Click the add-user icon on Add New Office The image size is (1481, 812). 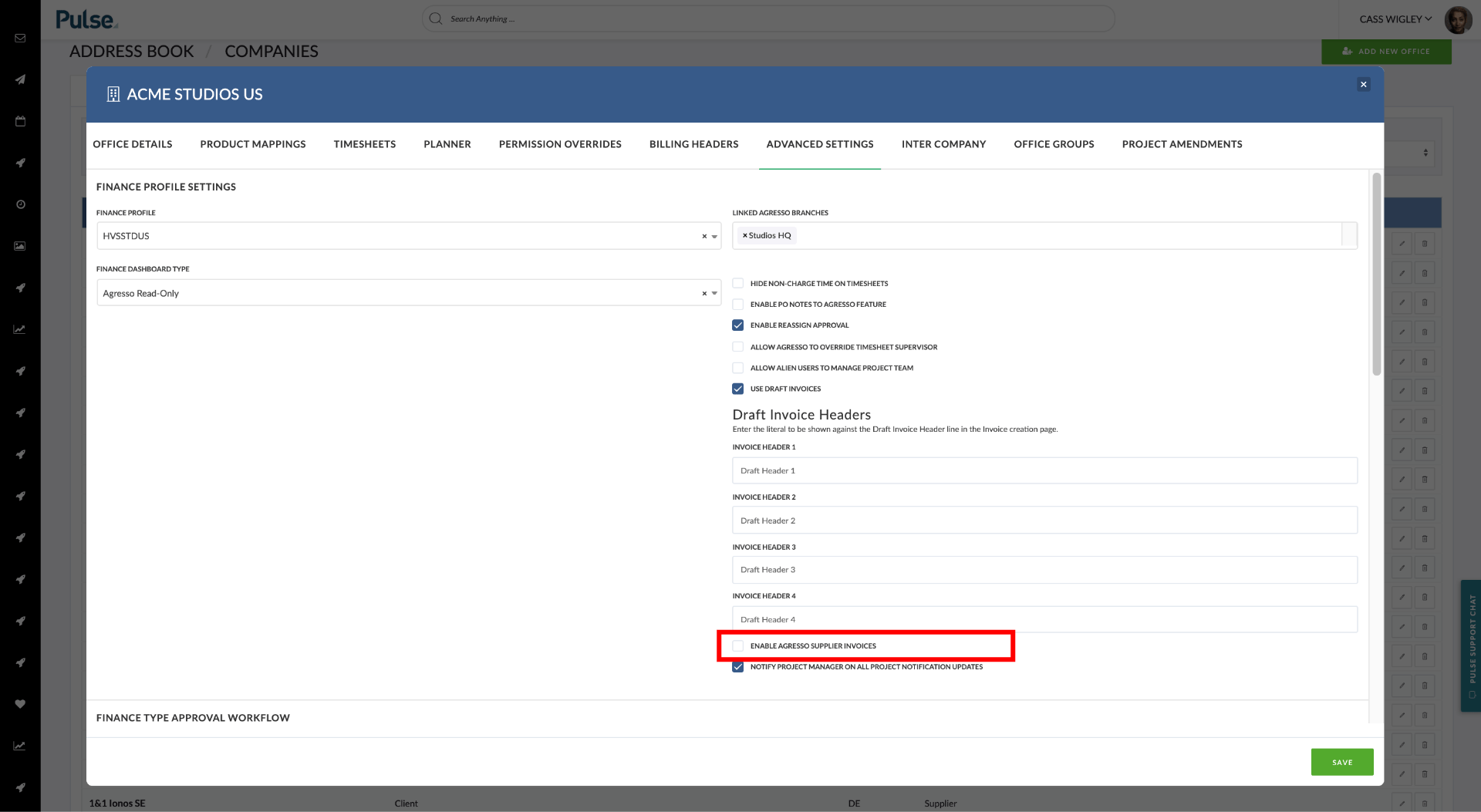coord(1348,51)
